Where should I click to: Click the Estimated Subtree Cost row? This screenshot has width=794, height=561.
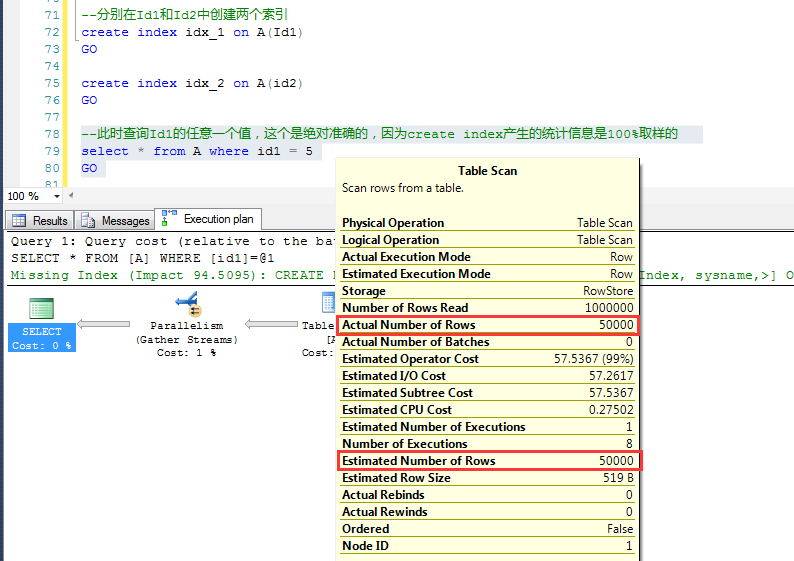click(x=488, y=393)
